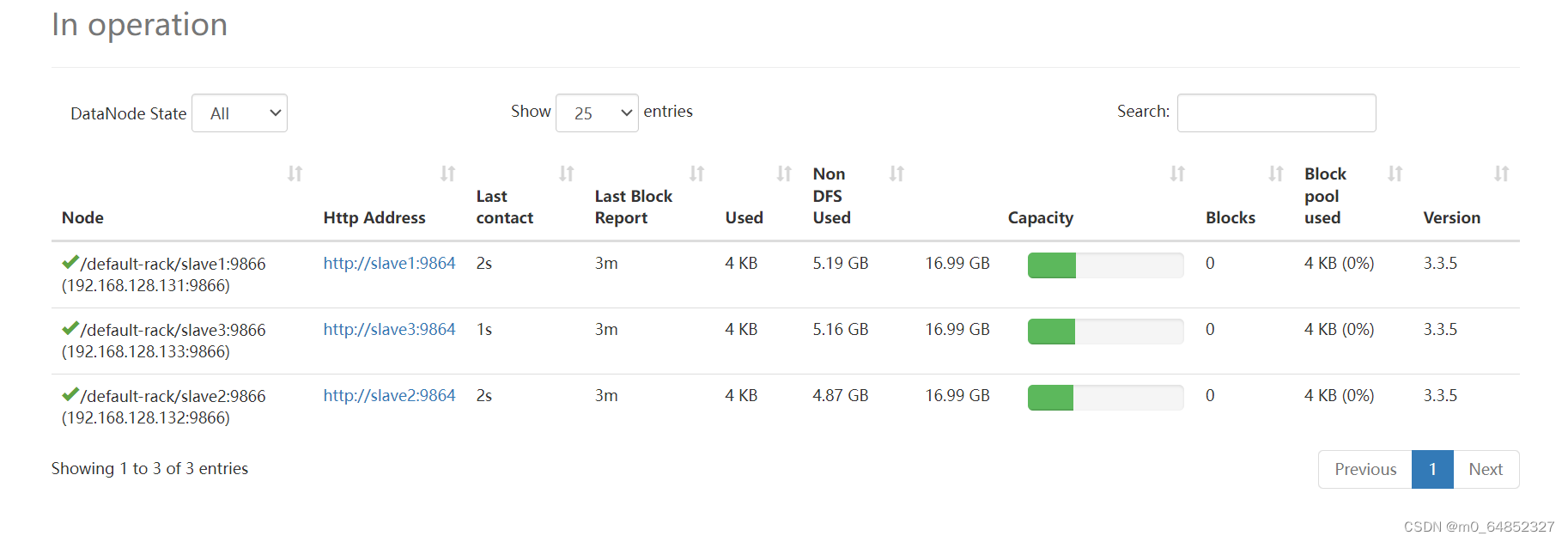Click Non DFS Used sort icon

pyautogui.click(x=896, y=174)
